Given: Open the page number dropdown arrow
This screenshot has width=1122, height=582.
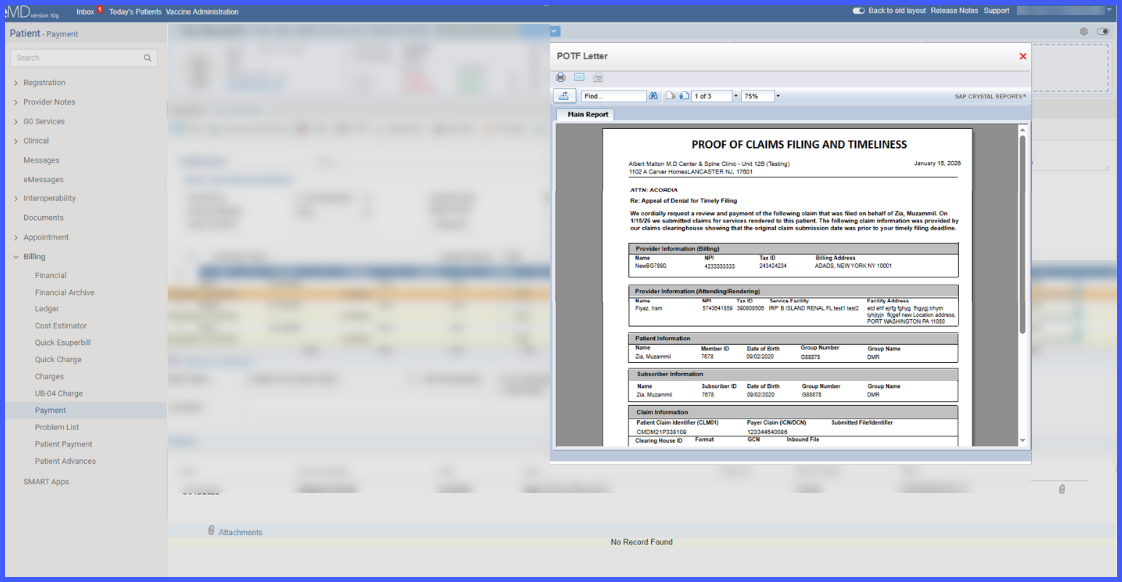Looking at the screenshot, I should (x=735, y=96).
